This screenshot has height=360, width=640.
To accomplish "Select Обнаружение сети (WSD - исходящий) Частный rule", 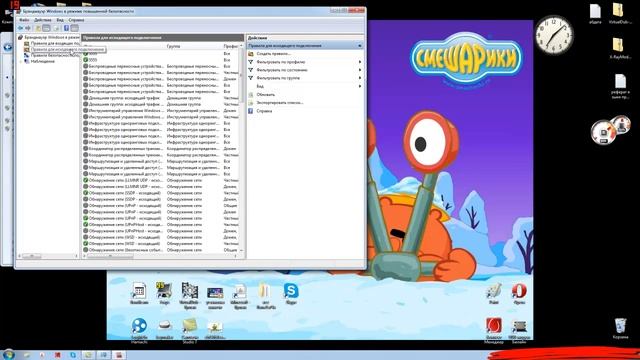I will pyautogui.click(x=160, y=243).
